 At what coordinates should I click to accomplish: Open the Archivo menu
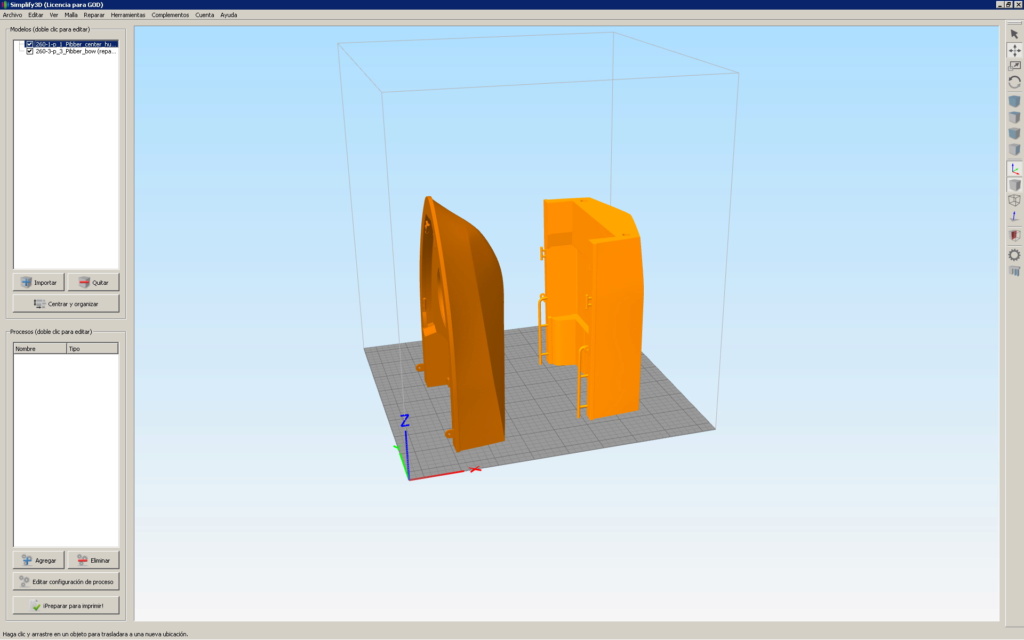[12, 15]
